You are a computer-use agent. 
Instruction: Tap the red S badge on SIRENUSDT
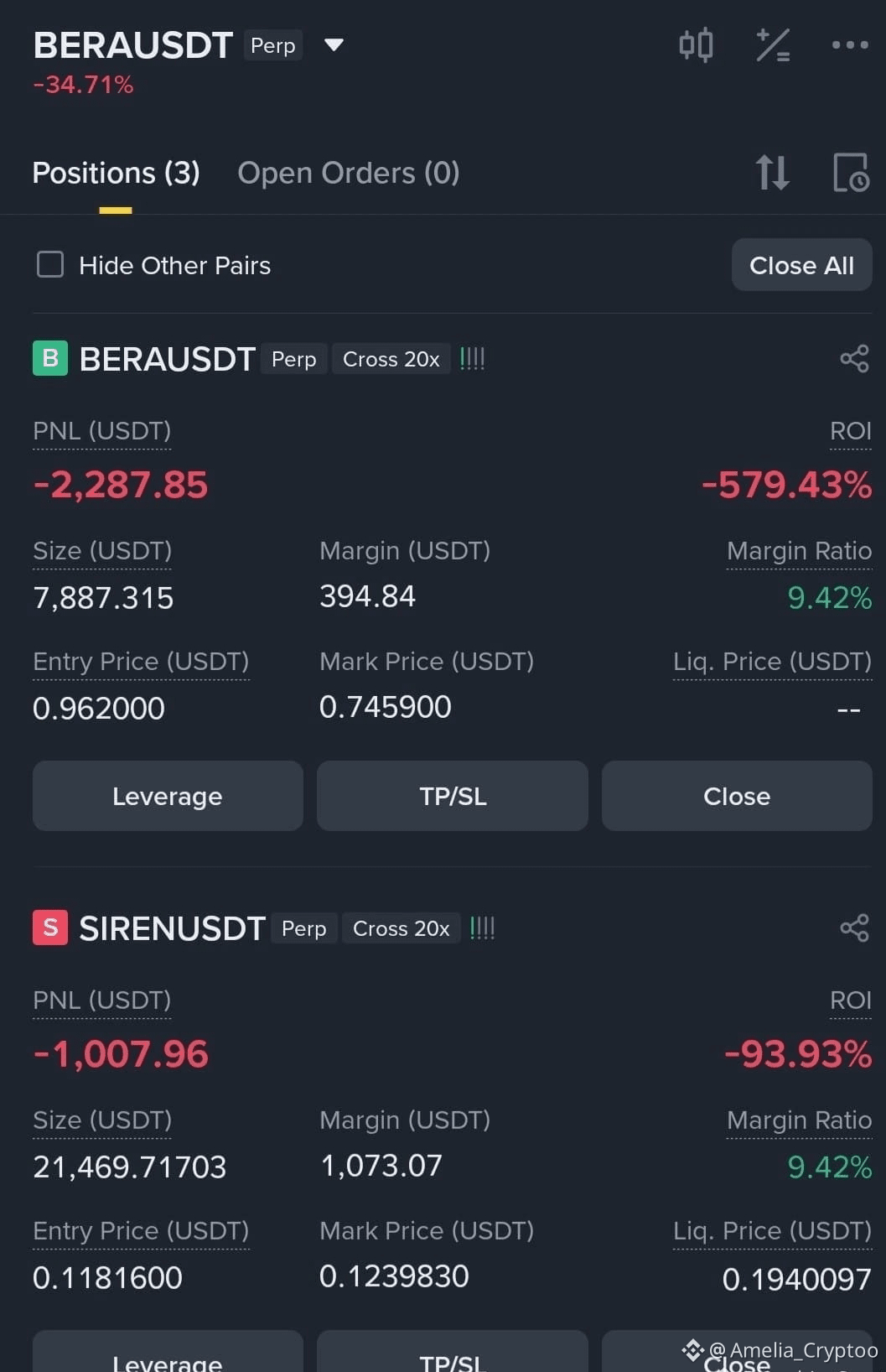point(50,928)
